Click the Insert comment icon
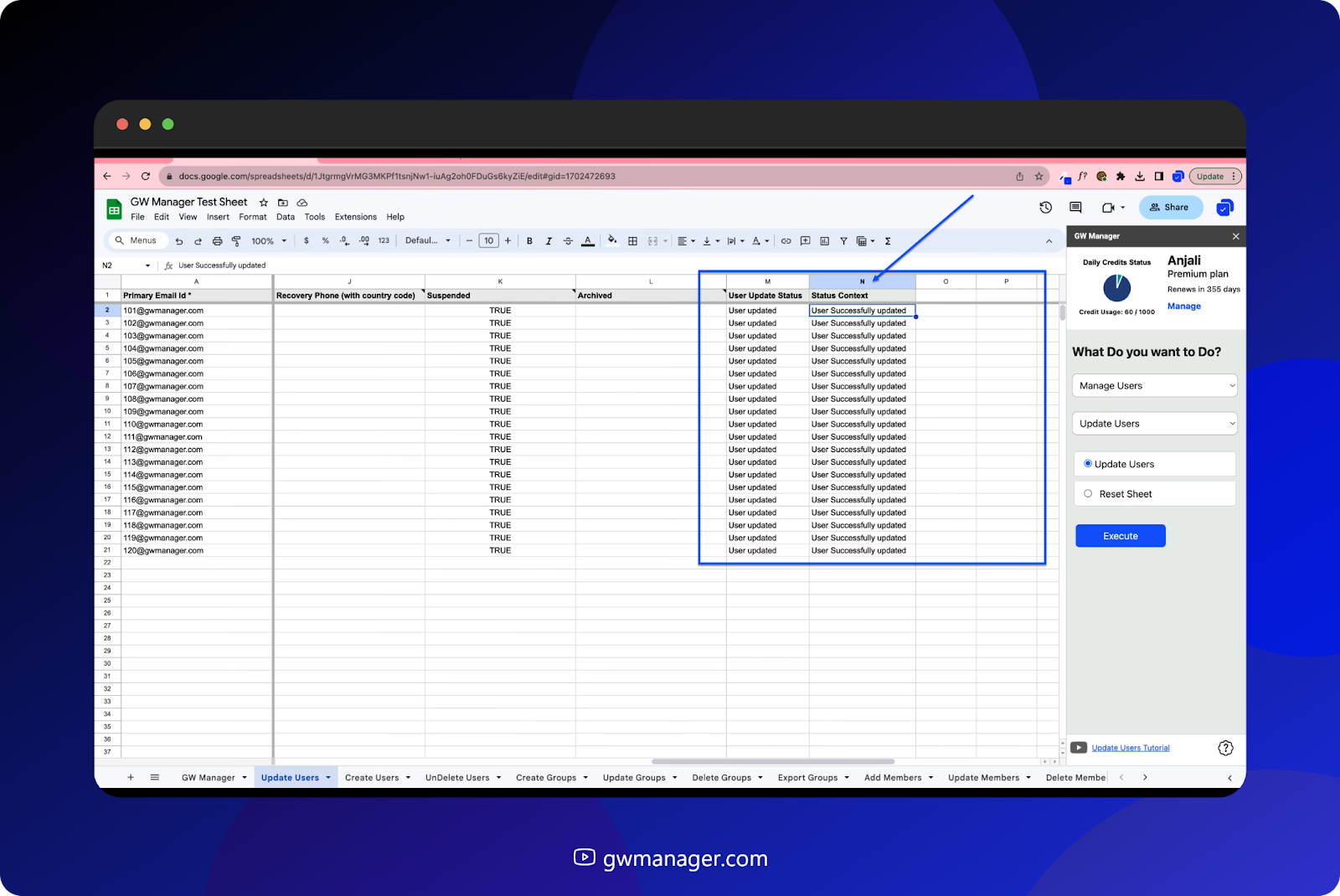Screen dimensions: 1340x896 point(805,240)
